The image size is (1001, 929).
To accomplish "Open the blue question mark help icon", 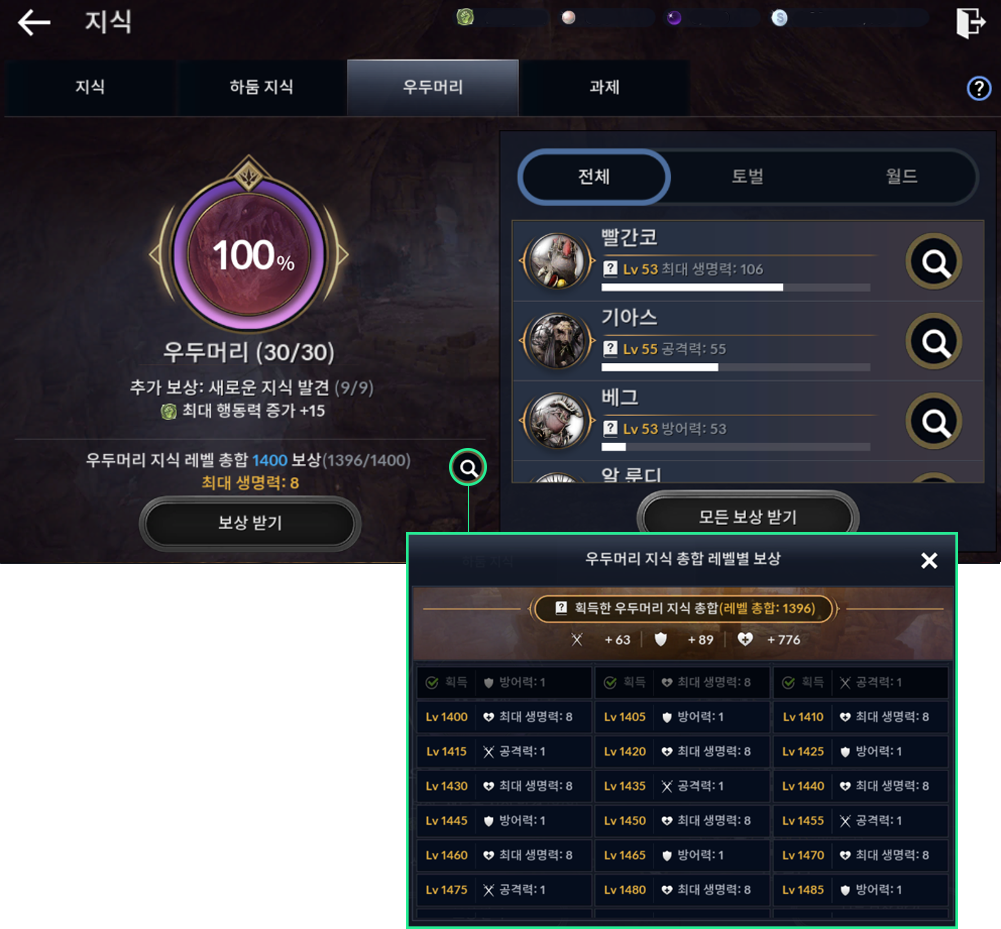I will click(x=979, y=88).
